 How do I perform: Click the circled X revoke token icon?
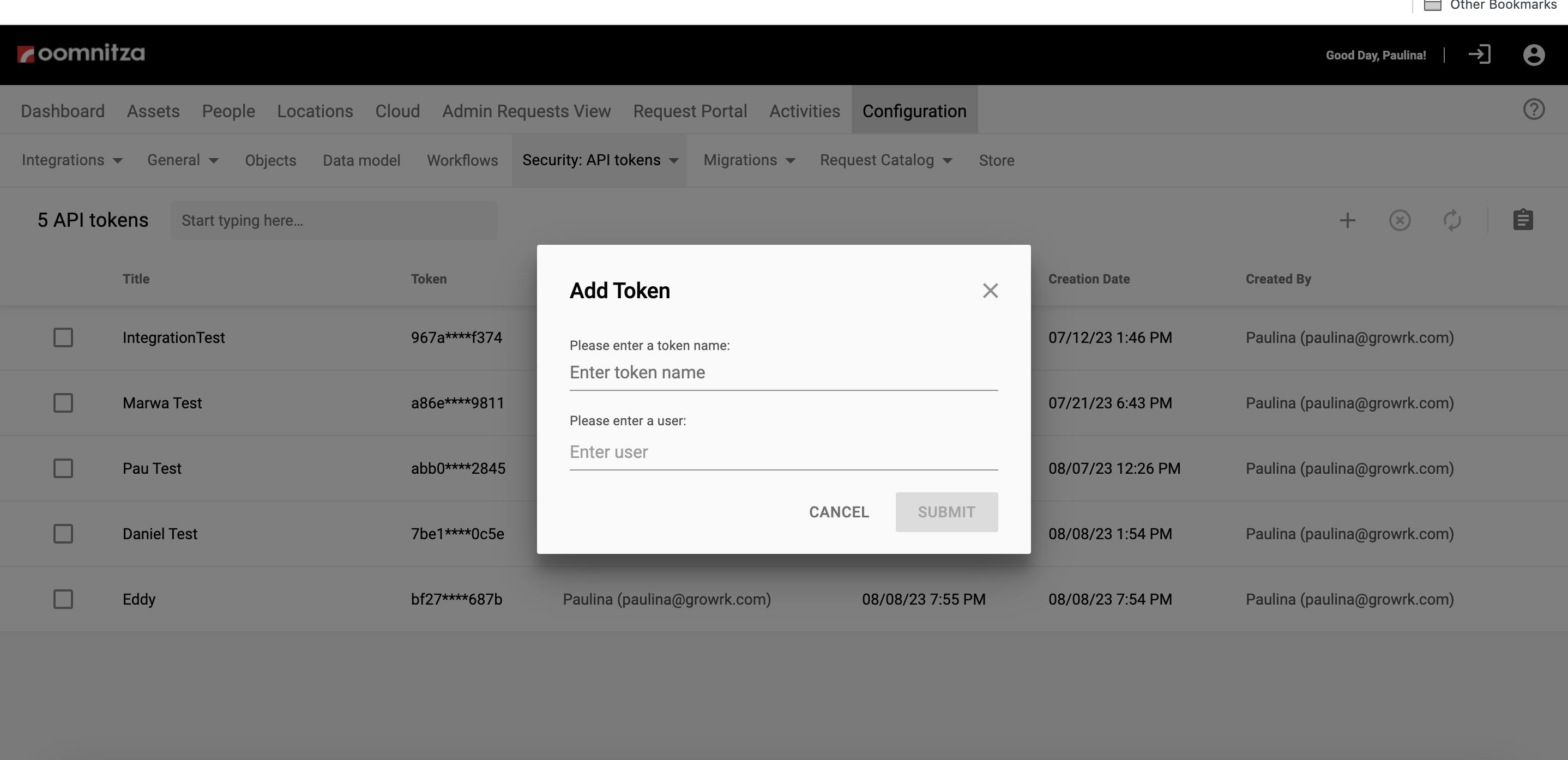[x=1400, y=220]
